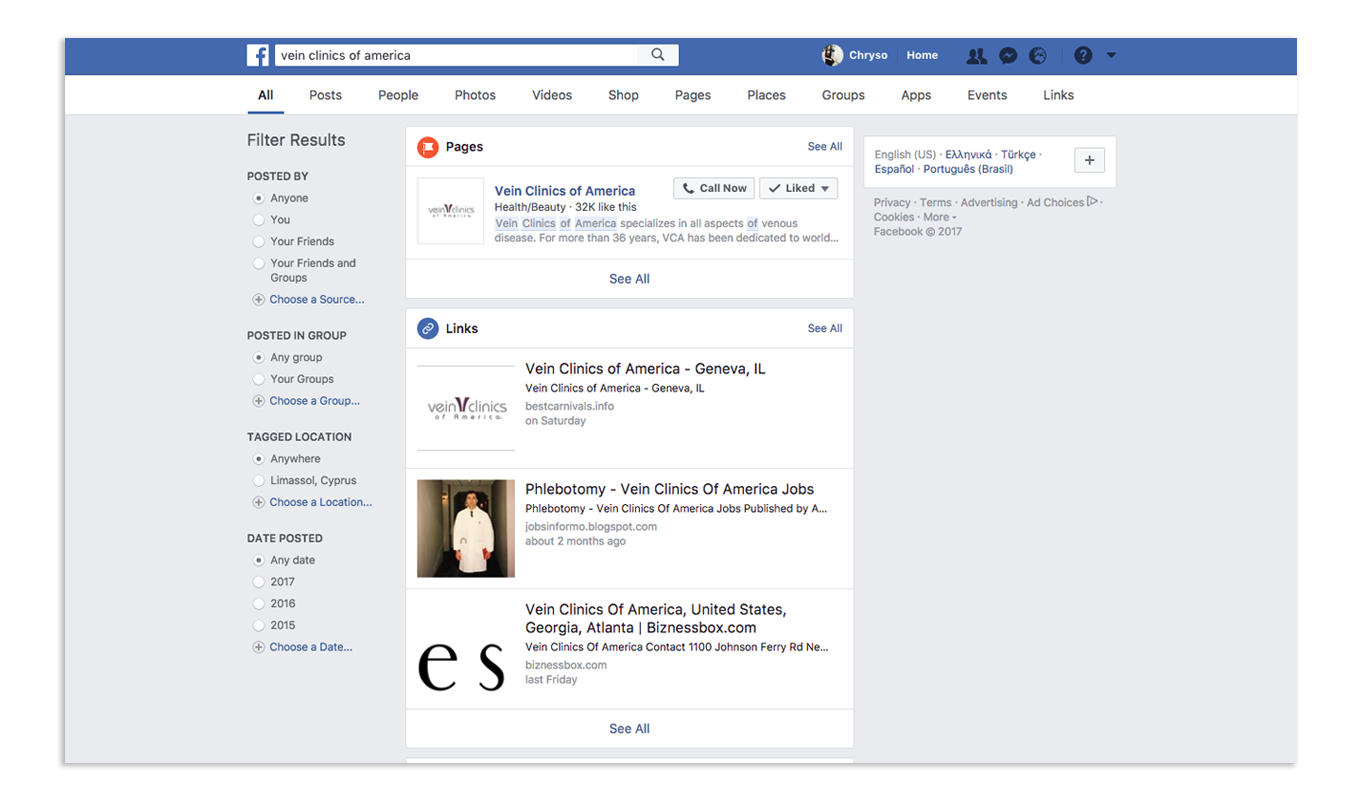Click See All in Pages header

tap(825, 147)
